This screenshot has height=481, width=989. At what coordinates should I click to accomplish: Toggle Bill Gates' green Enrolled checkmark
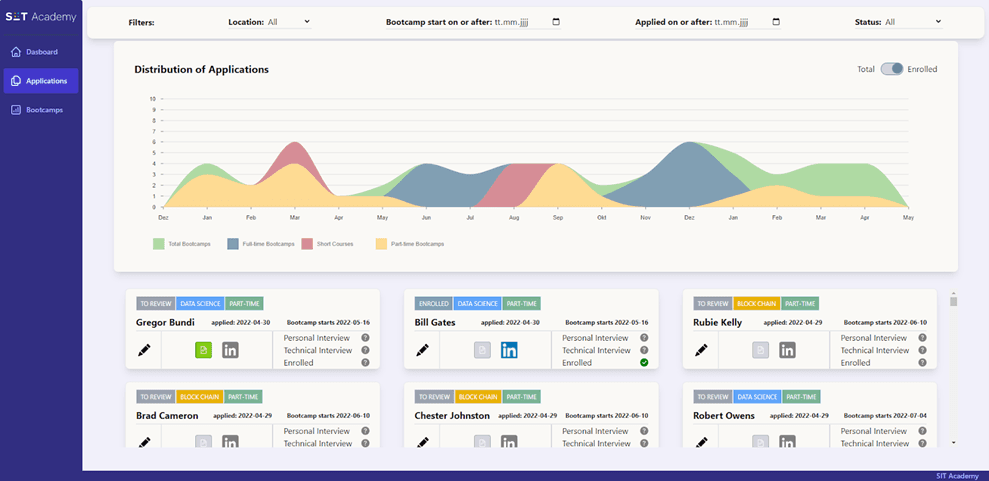(x=644, y=362)
